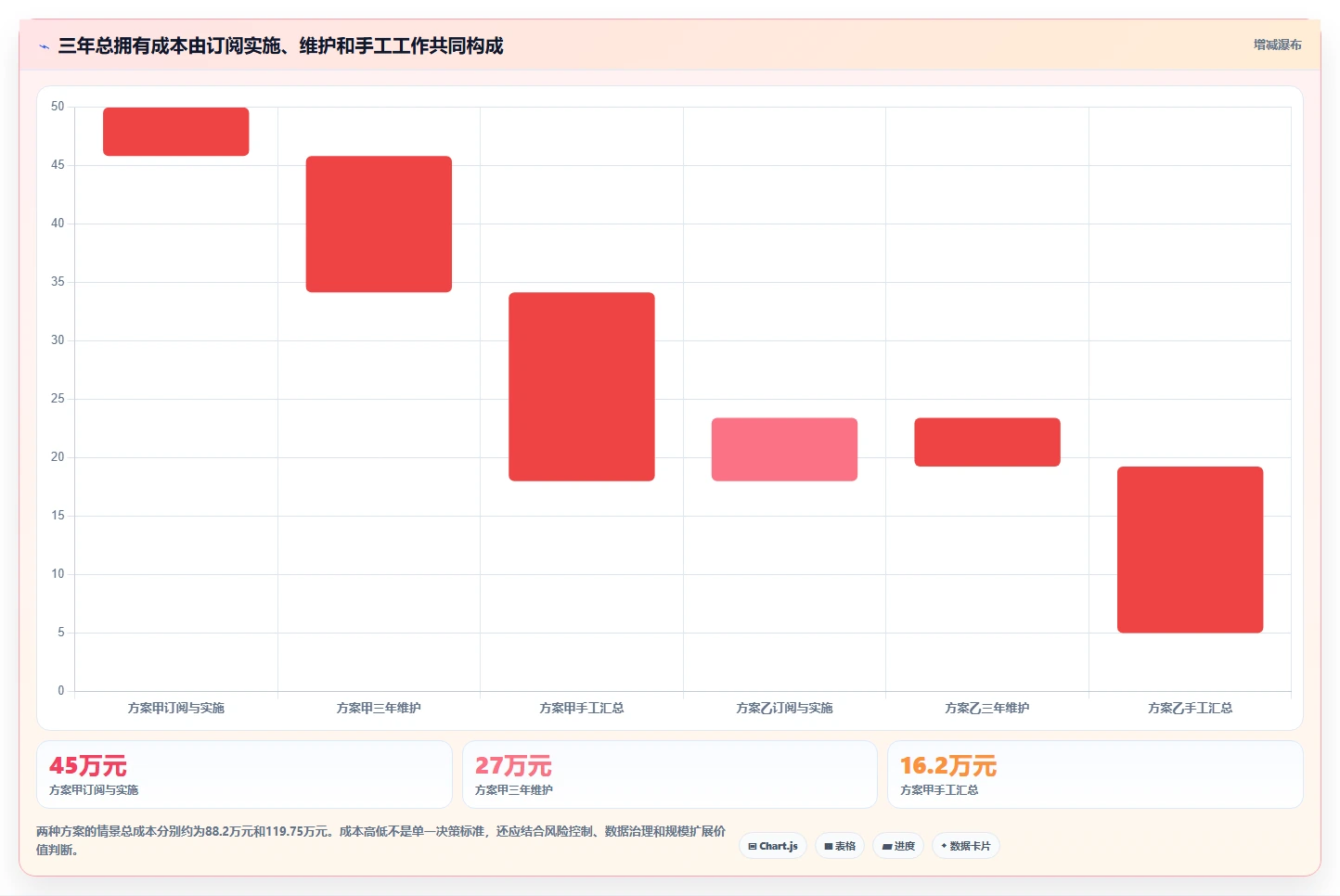Image resolution: width=1340 pixels, height=896 pixels.
Task: Click the 增减瀑布 tag in the header
Action: (1278, 45)
